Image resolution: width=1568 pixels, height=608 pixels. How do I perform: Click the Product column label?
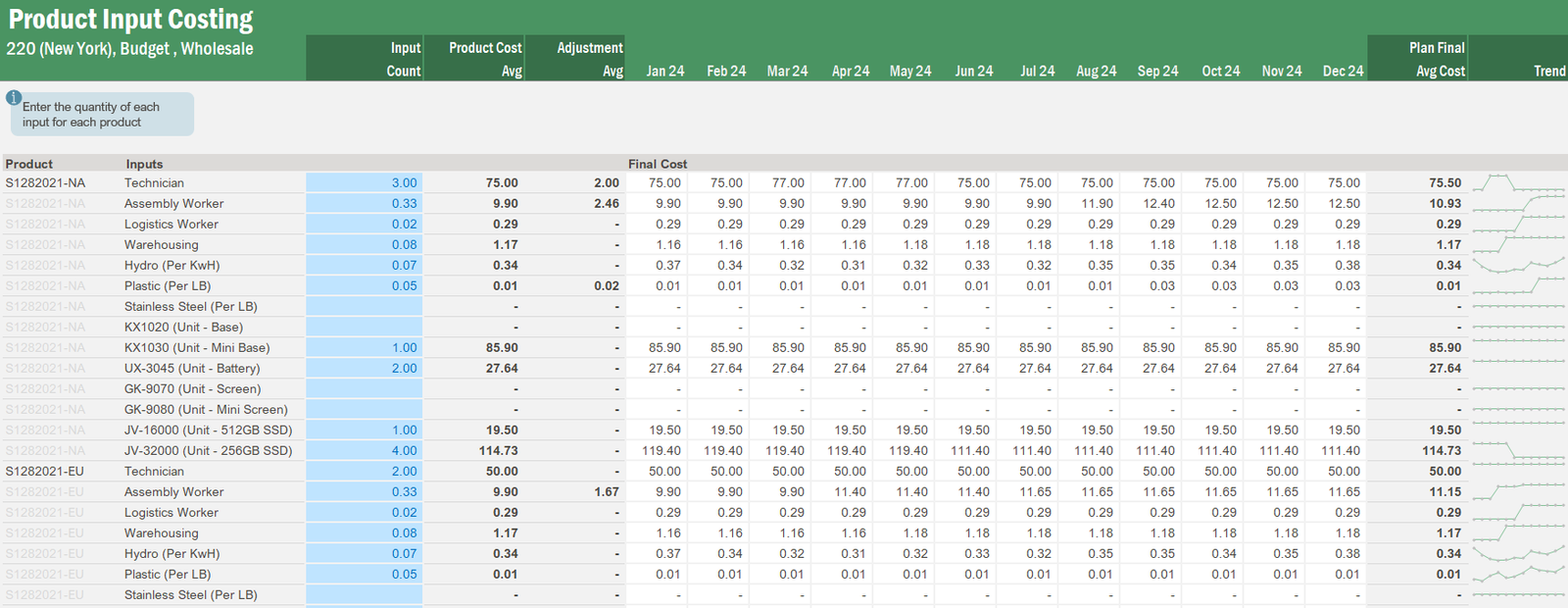pyautogui.click(x=29, y=164)
